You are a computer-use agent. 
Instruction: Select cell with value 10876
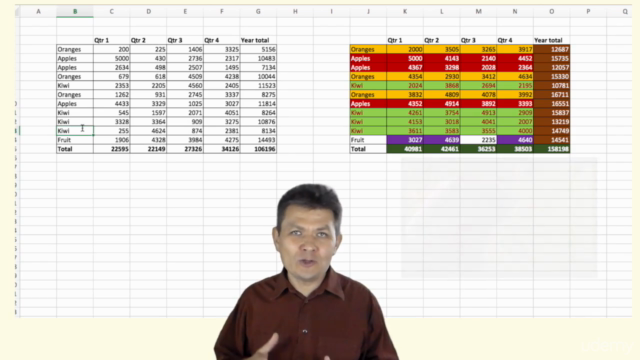[x=258, y=122]
